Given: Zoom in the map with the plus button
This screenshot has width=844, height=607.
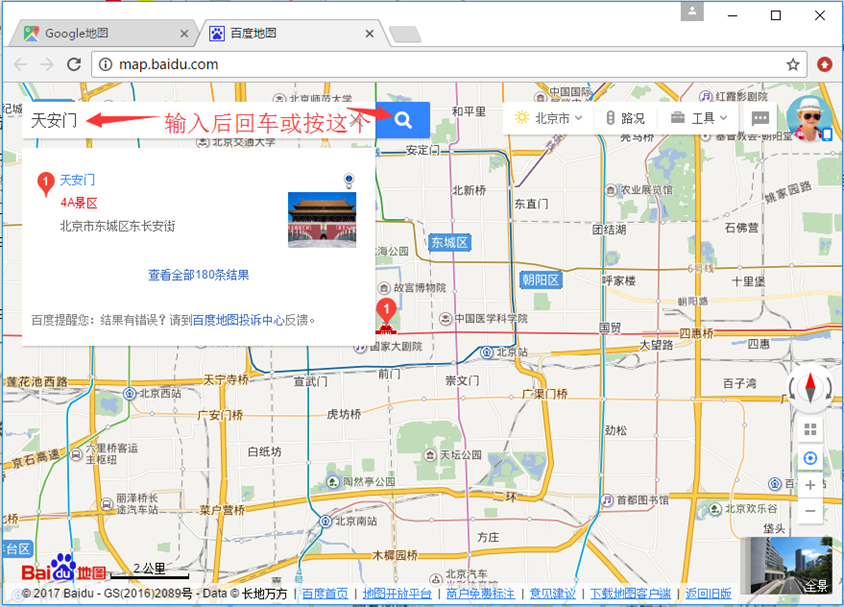Looking at the screenshot, I should pyautogui.click(x=810, y=485).
